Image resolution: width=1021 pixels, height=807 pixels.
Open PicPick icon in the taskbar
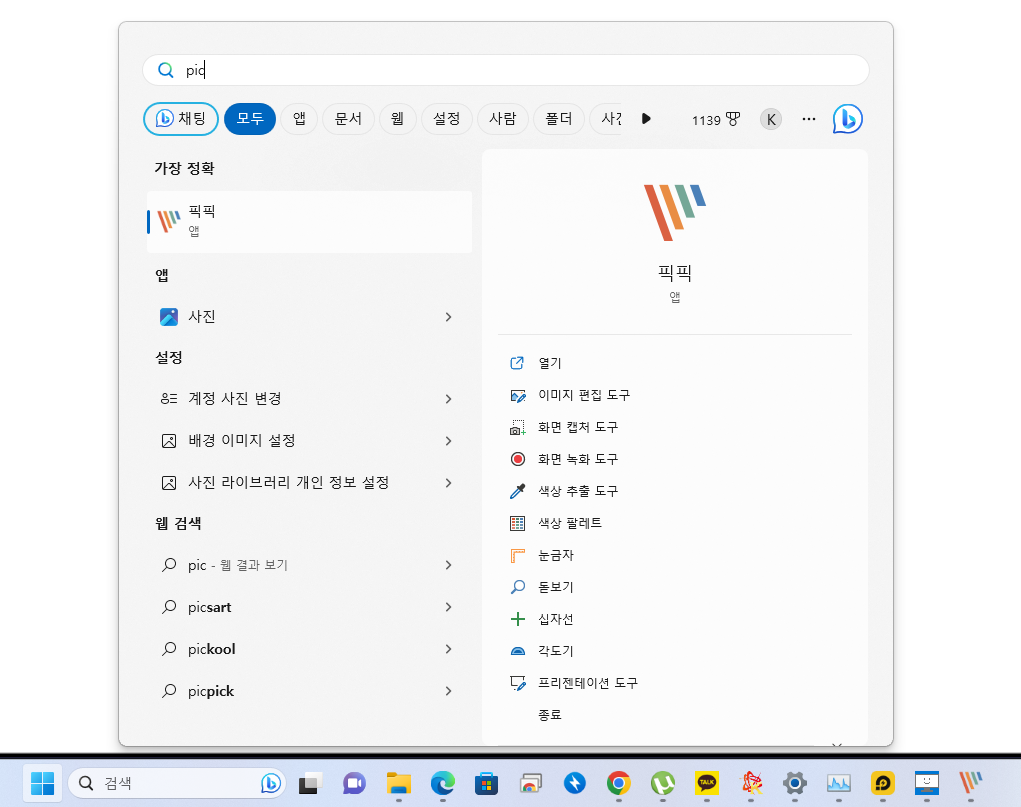point(970,783)
